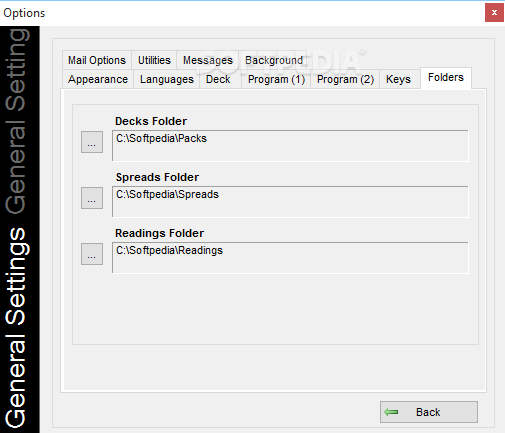The image size is (505, 433).
Task: Click the General Settings side banner
Action: [x=20, y=229]
